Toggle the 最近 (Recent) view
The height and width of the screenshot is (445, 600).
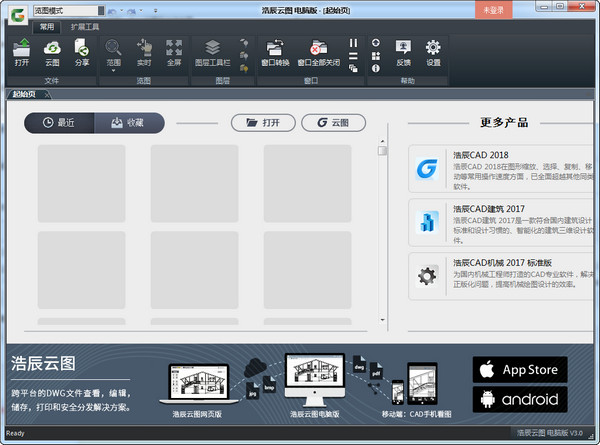point(59,122)
